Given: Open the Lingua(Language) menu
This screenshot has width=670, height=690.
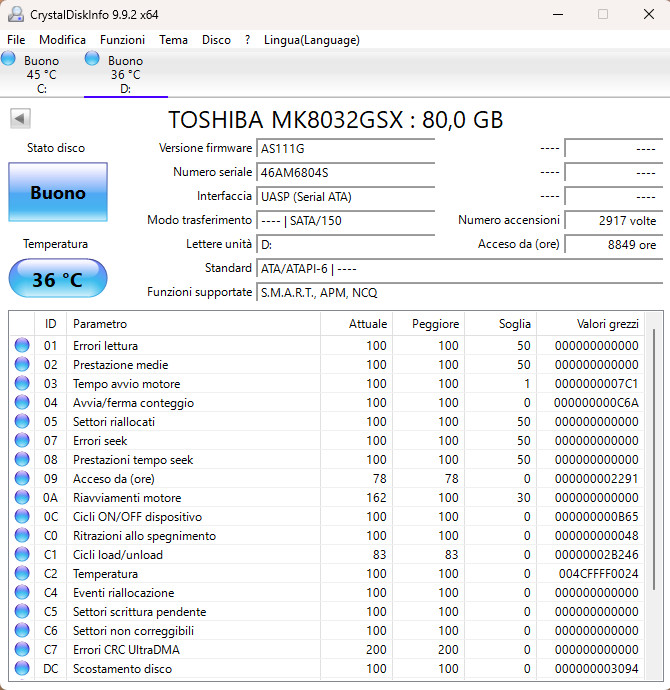Looking at the screenshot, I should [311, 40].
